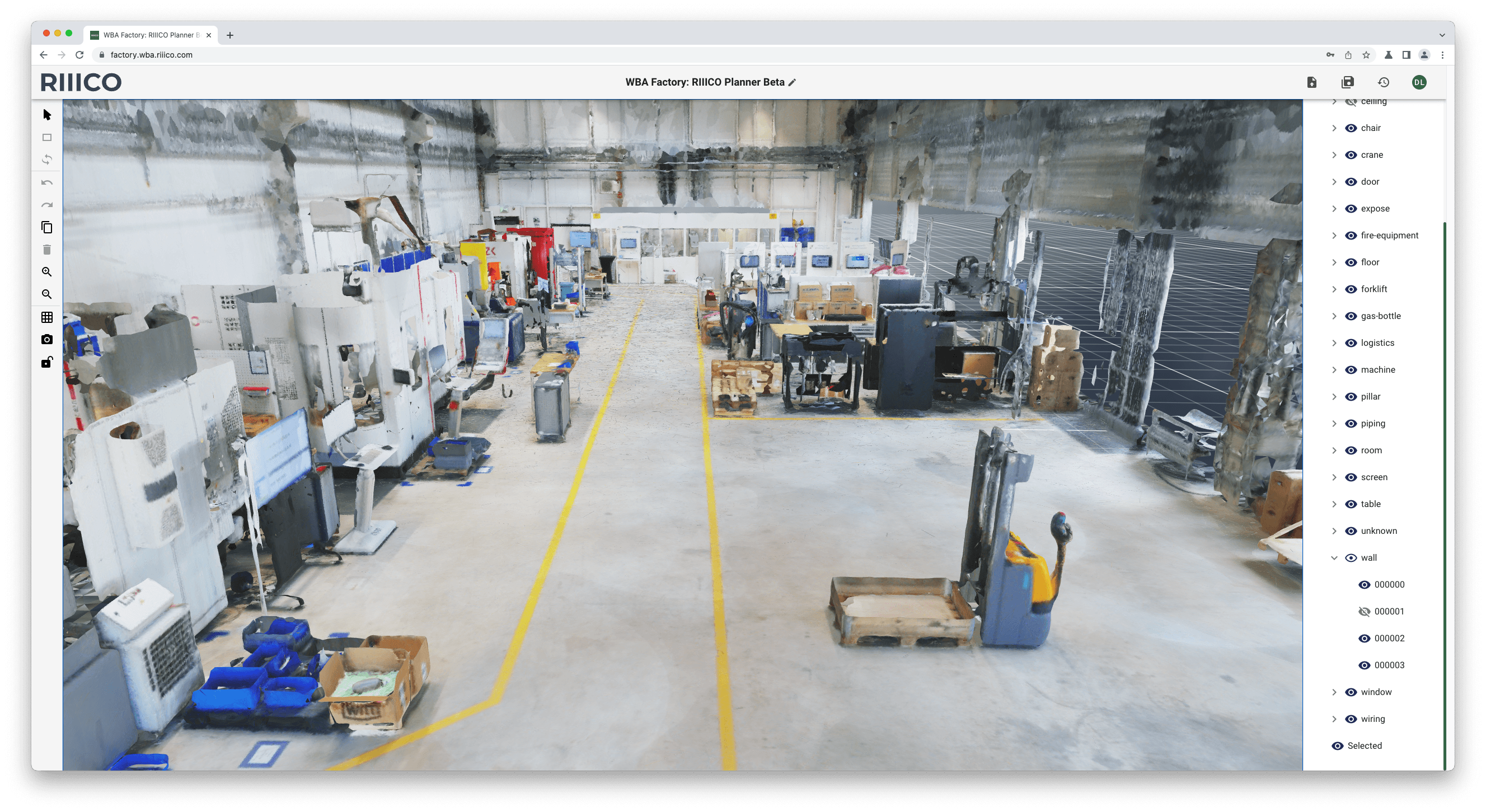
Task: Take a screenshot with camera icon
Action: 46,340
